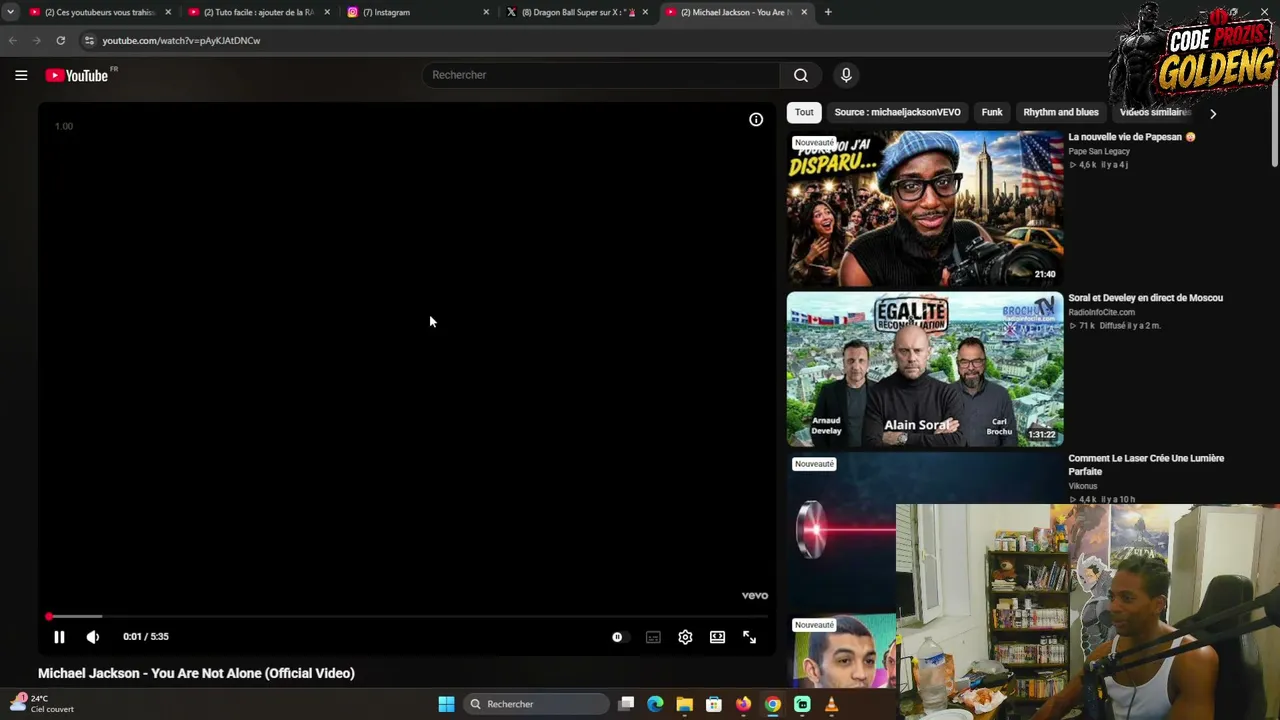Filter by Source : michaeljacksonVEVO chip

[x=897, y=112]
